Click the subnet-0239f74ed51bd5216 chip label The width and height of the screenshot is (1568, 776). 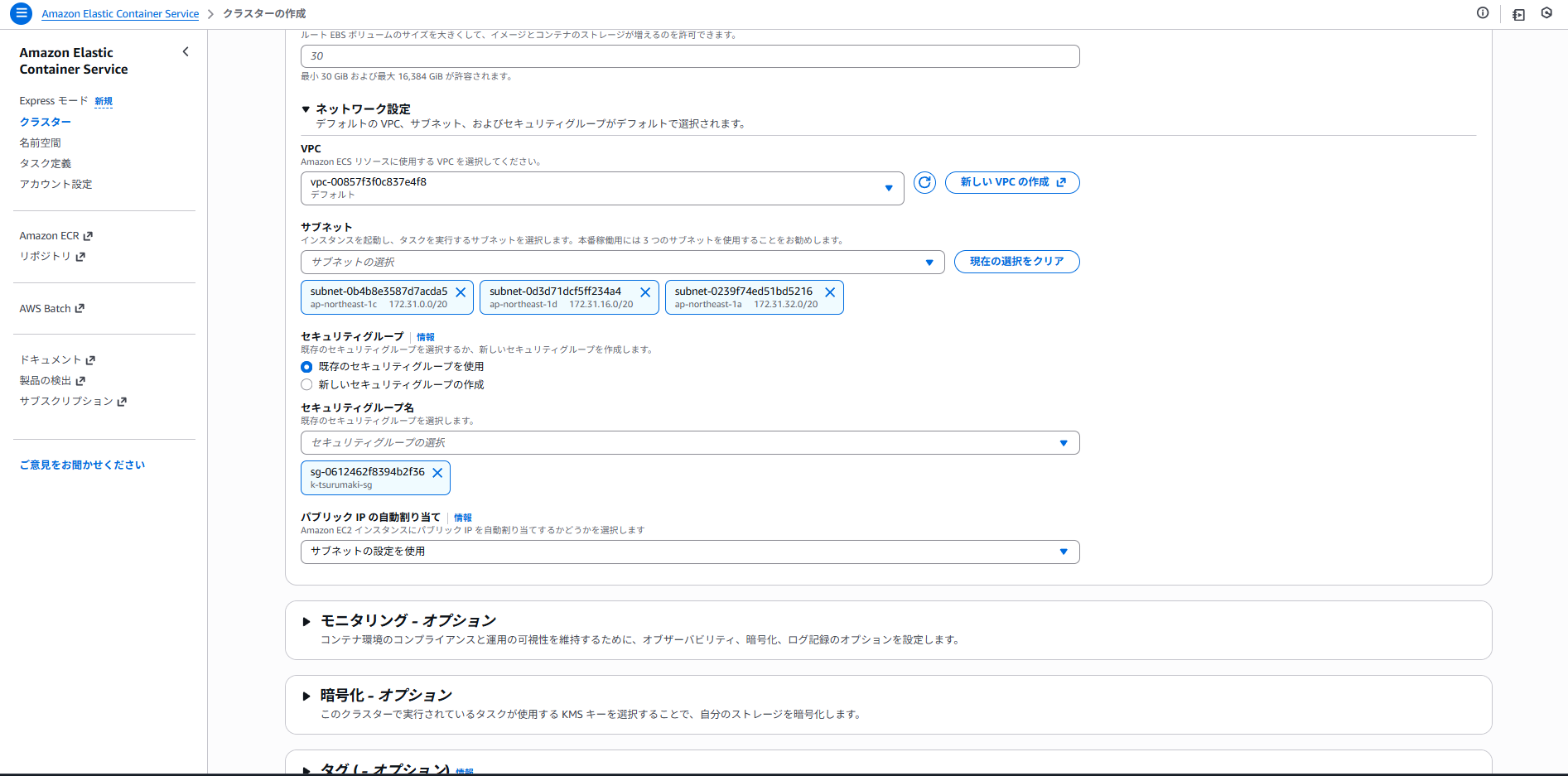tap(744, 292)
